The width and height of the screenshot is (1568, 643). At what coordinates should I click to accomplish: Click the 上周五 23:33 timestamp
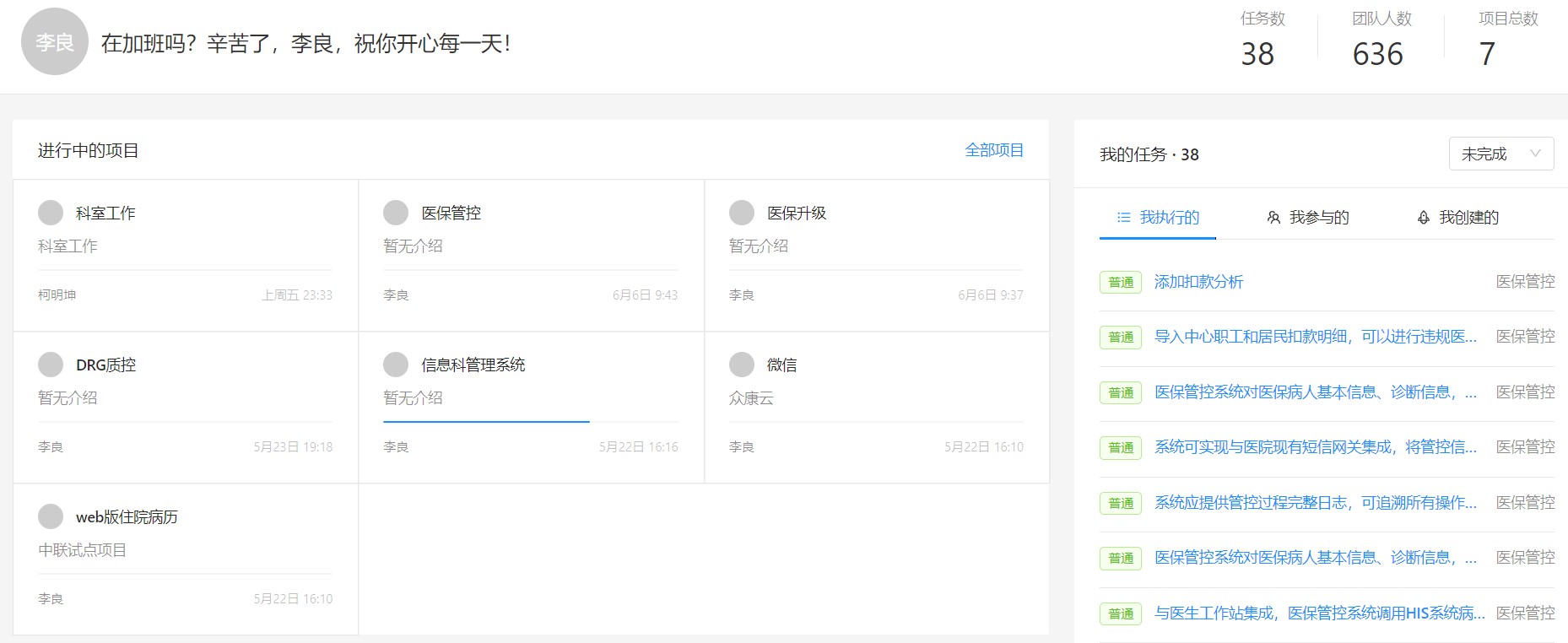coord(297,294)
